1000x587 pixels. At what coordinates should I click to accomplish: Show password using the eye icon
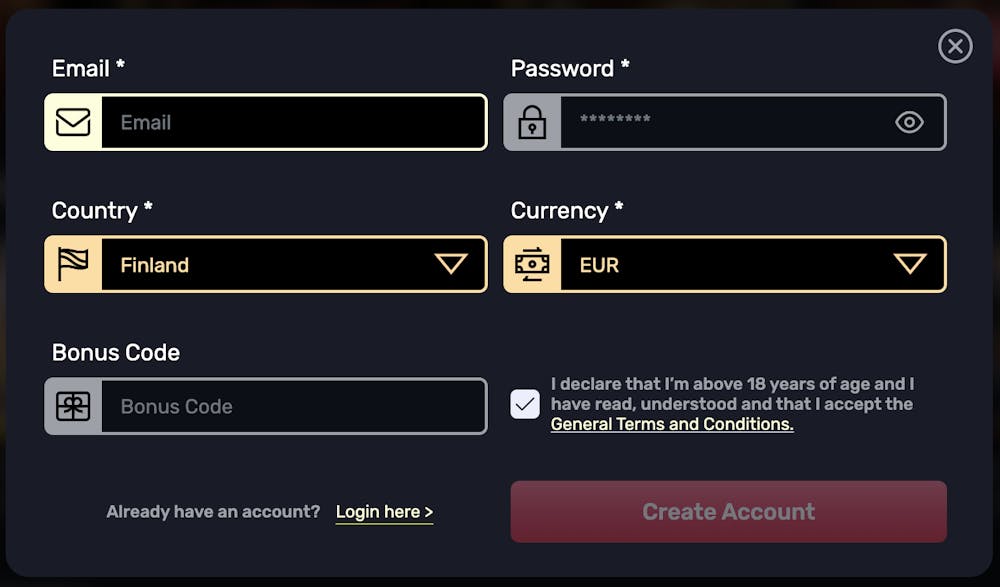coord(909,122)
